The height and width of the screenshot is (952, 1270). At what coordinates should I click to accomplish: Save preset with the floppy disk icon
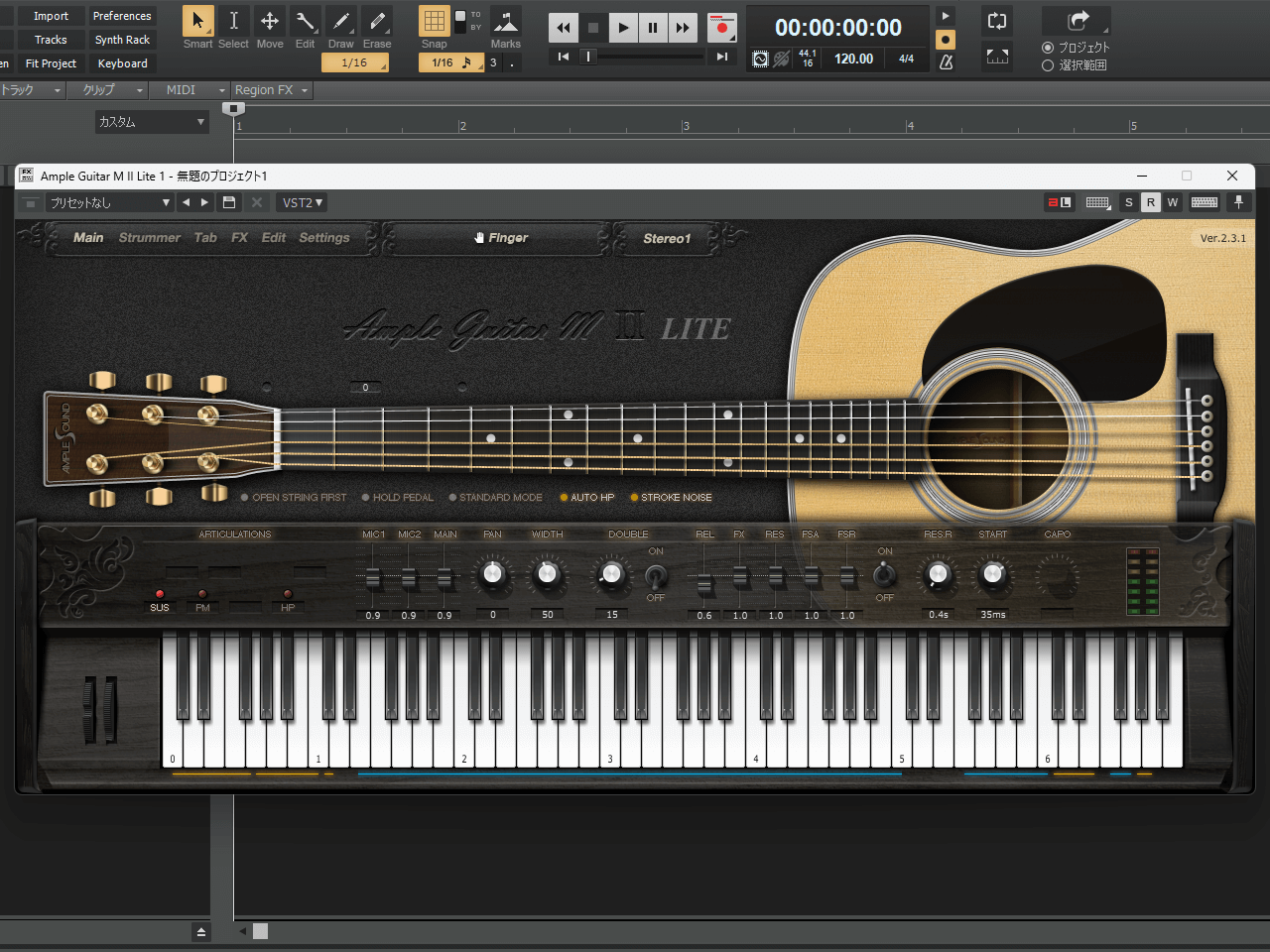(229, 202)
